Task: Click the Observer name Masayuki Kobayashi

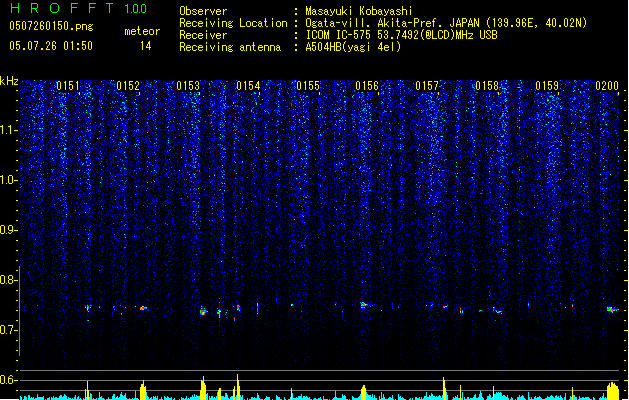Action: tap(359, 11)
